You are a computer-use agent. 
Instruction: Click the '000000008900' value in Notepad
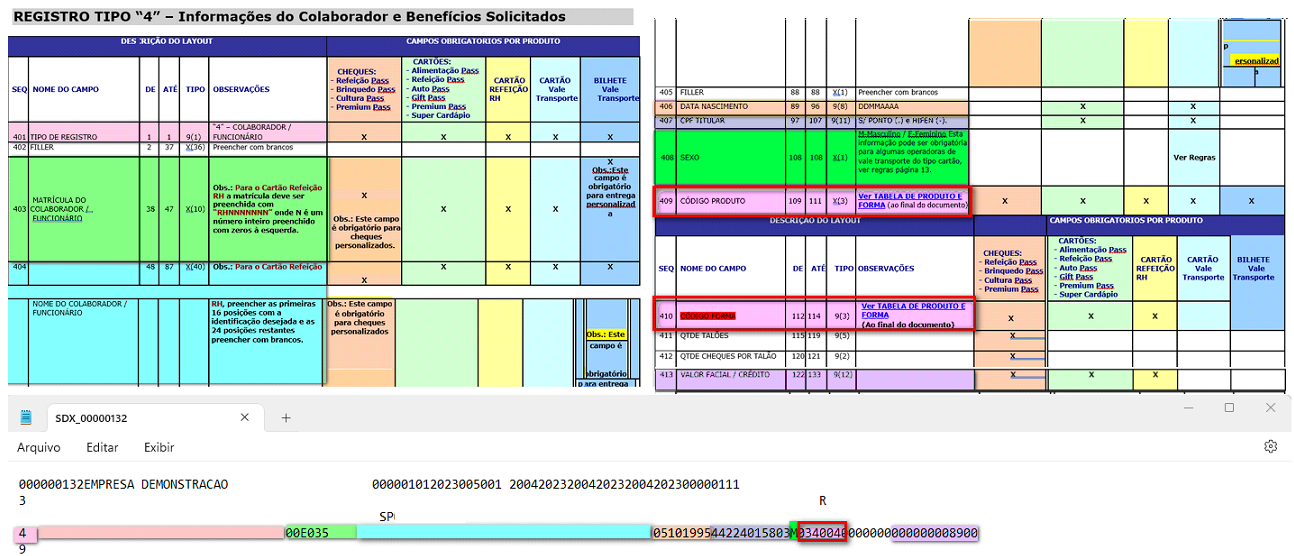pos(935,533)
